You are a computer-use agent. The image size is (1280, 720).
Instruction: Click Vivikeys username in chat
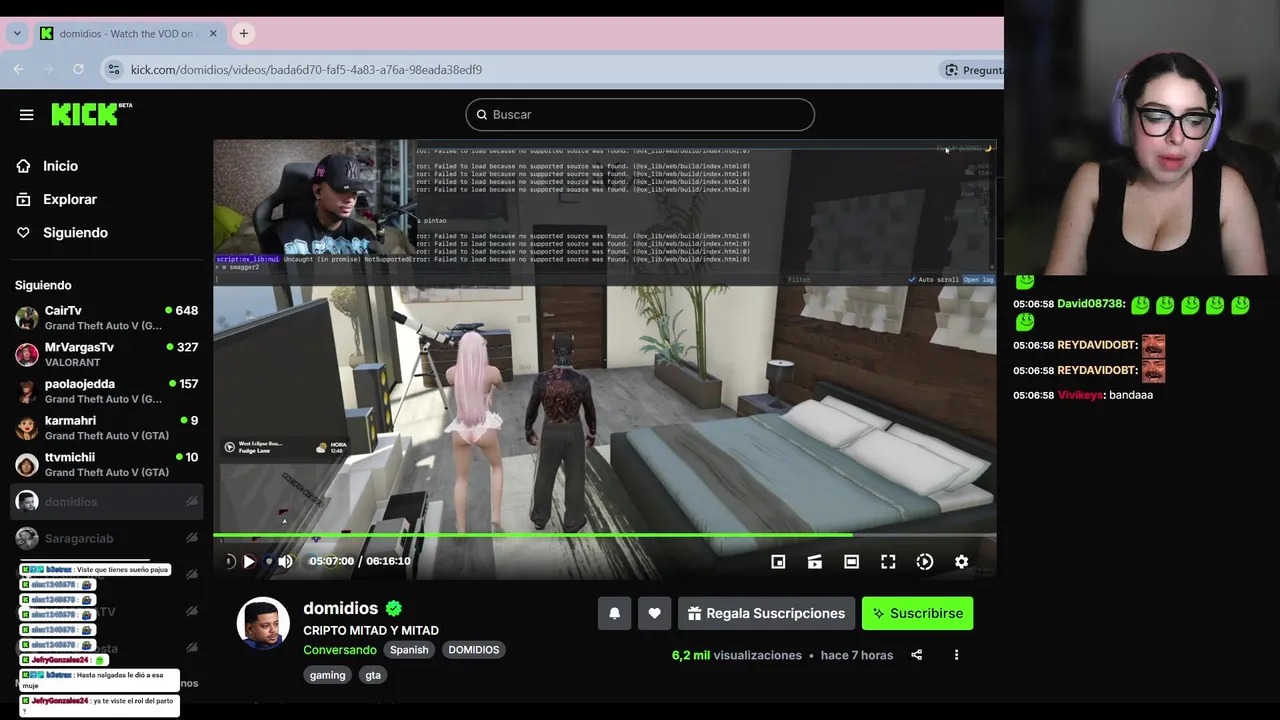point(1081,395)
